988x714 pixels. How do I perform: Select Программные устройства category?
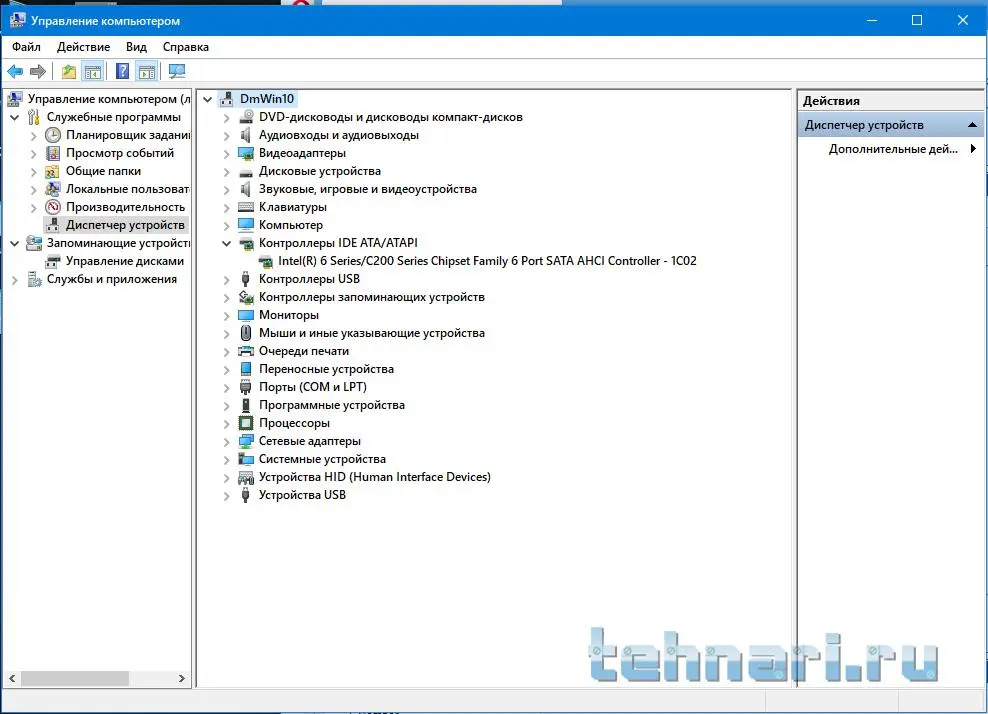click(331, 405)
